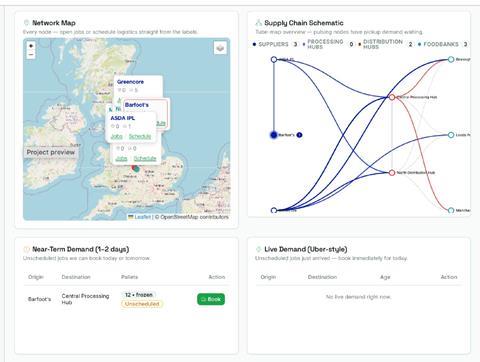This screenshot has width=480, height=362.
Task: Click Barfoot's origin cell in demand table
Action: tap(39, 299)
